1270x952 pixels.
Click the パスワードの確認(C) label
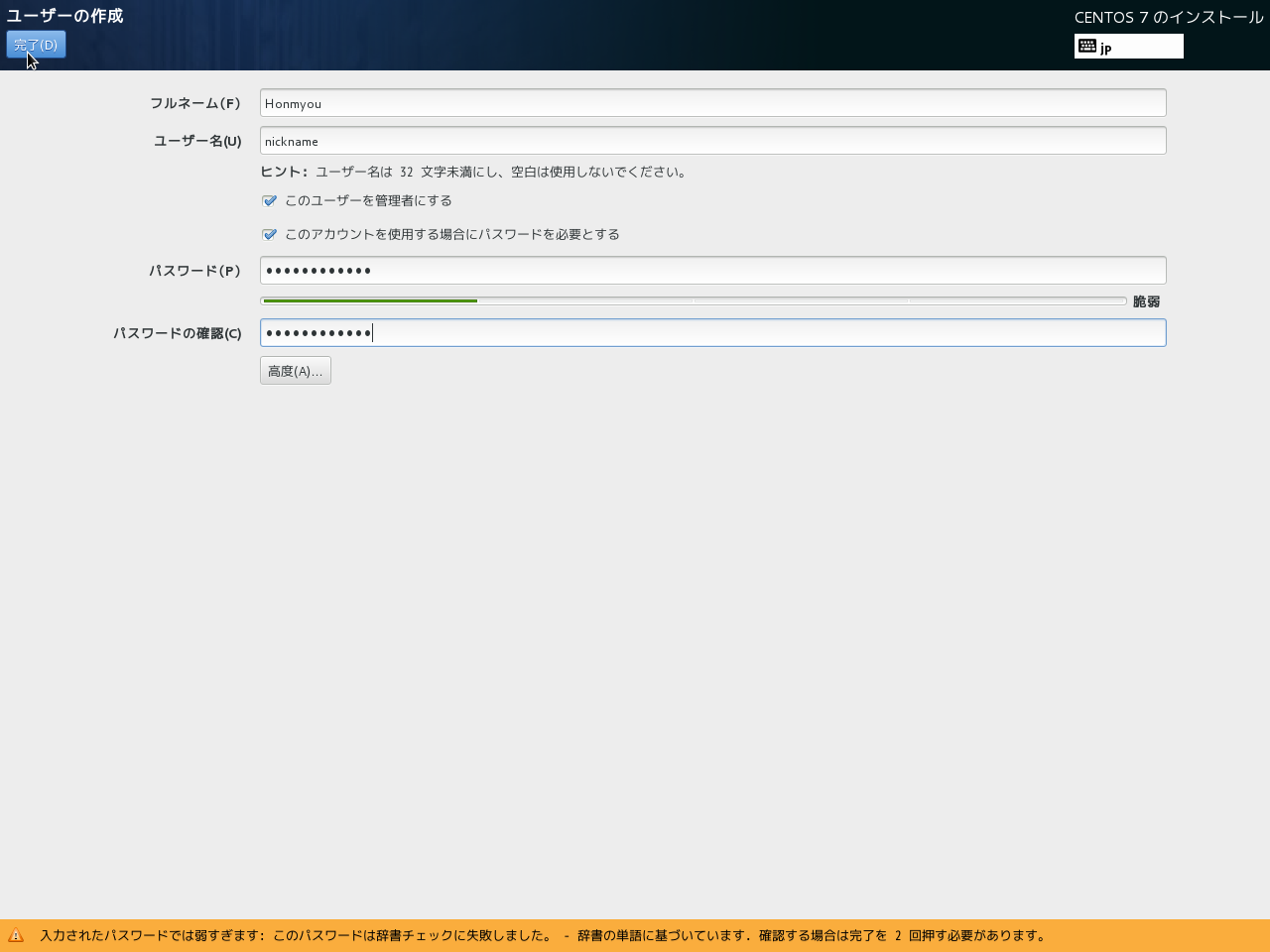pyautogui.click(x=178, y=333)
